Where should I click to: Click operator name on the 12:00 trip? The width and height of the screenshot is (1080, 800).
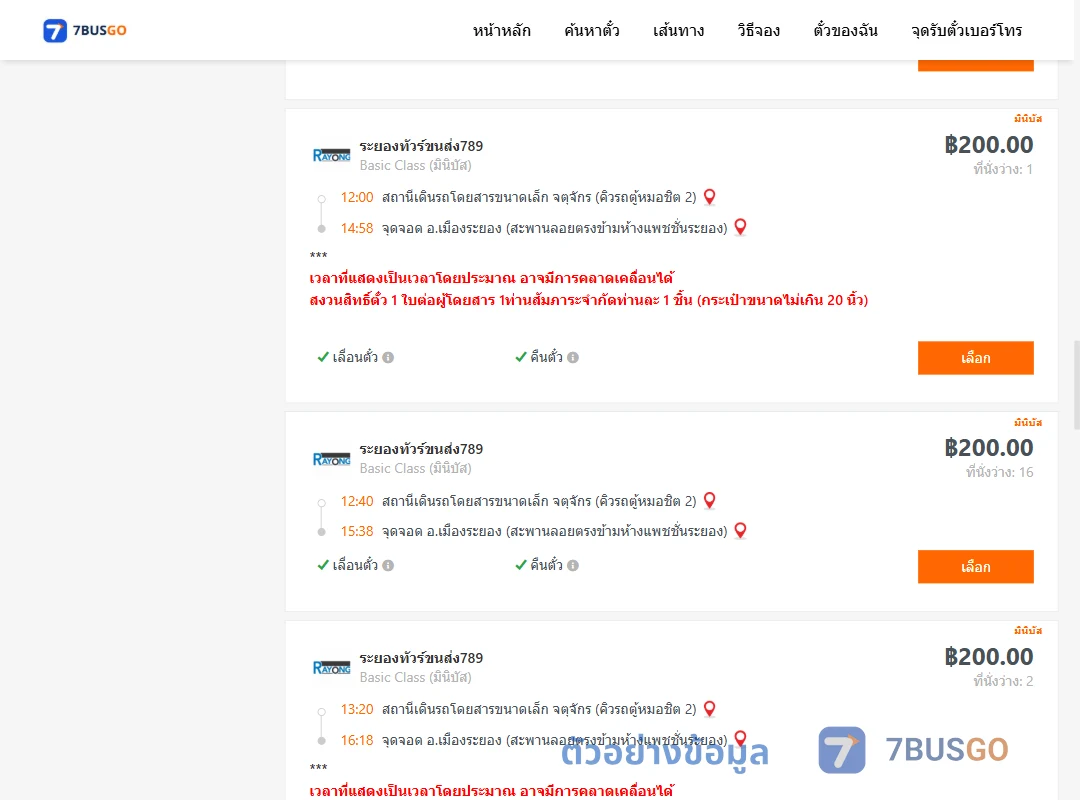point(421,146)
